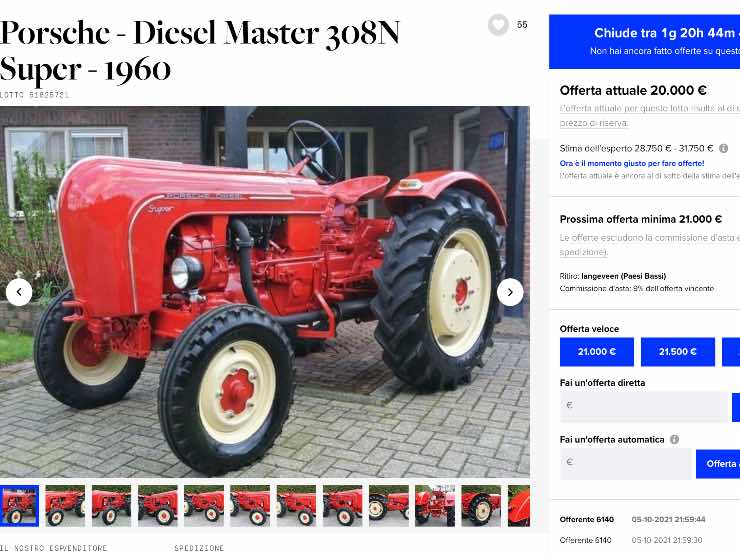This screenshot has width=740, height=556.
Task: Select the first highlighted tractor thumbnail
Action: [x=19, y=505]
